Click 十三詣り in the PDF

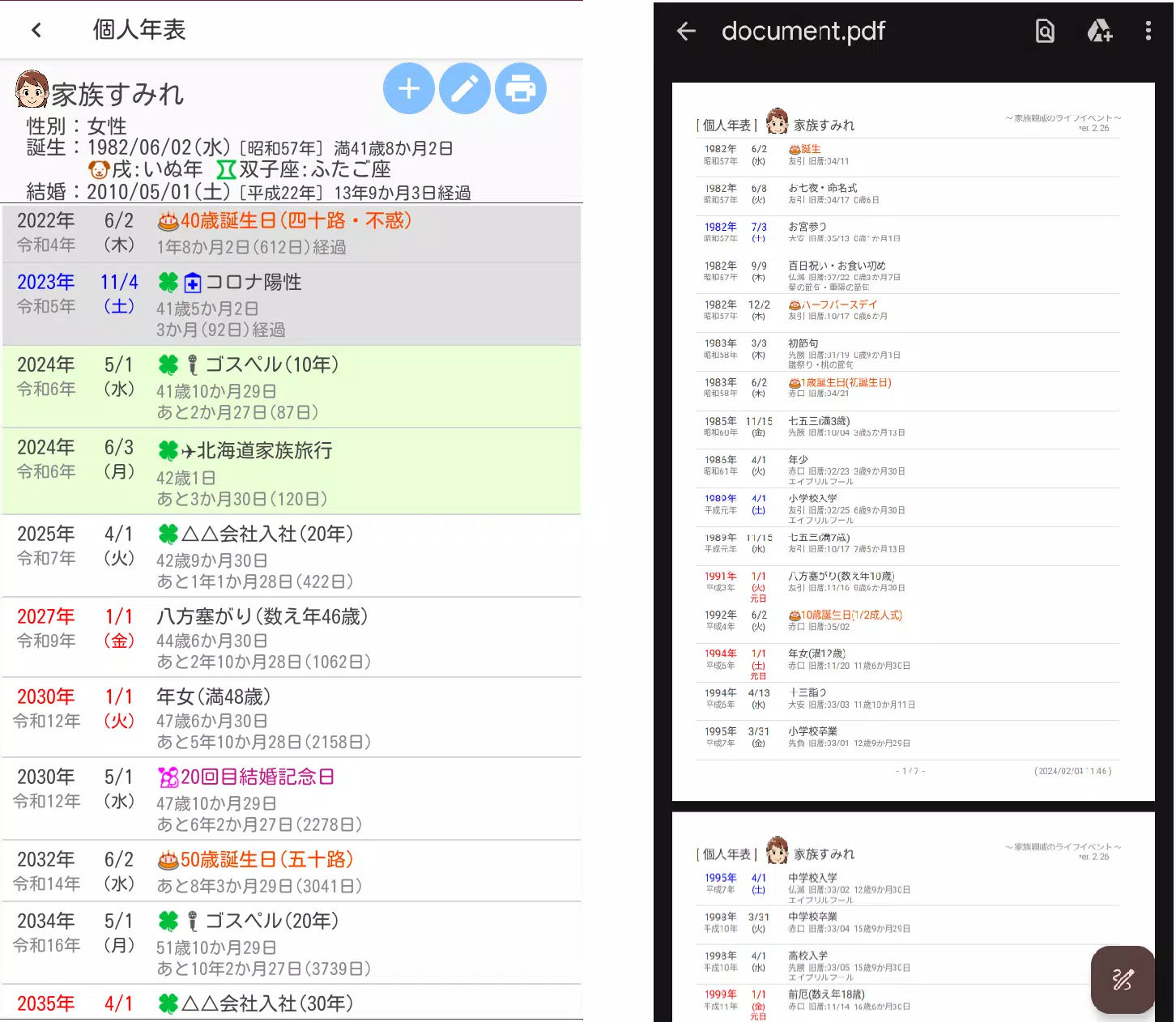tap(807, 693)
